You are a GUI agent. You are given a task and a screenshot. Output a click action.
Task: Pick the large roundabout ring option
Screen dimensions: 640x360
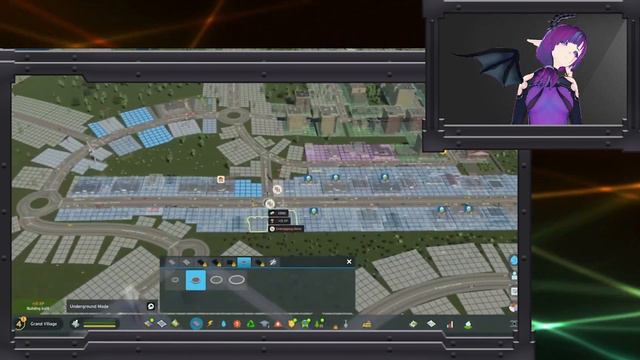[x=216, y=280]
